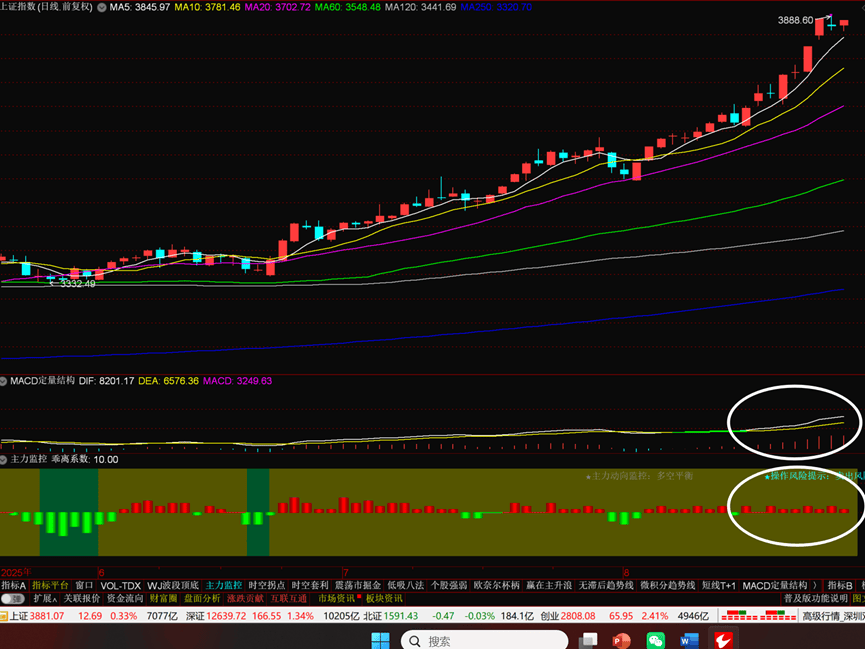This screenshot has height=649, width=865.
Task: Click the red stock app taskbar icon
Action: [x=722, y=640]
